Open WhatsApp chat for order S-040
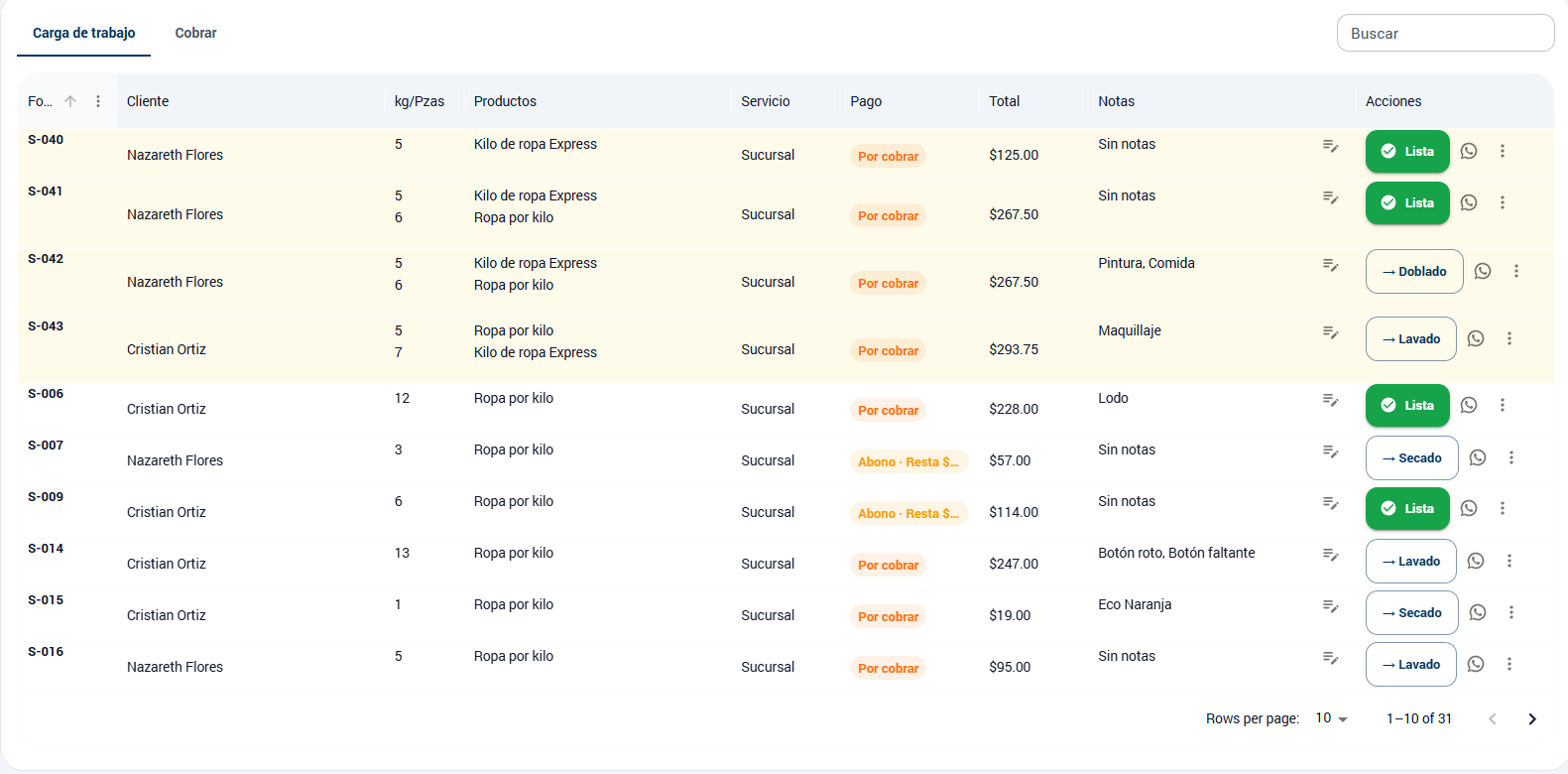This screenshot has width=1568, height=774. [1469, 151]
